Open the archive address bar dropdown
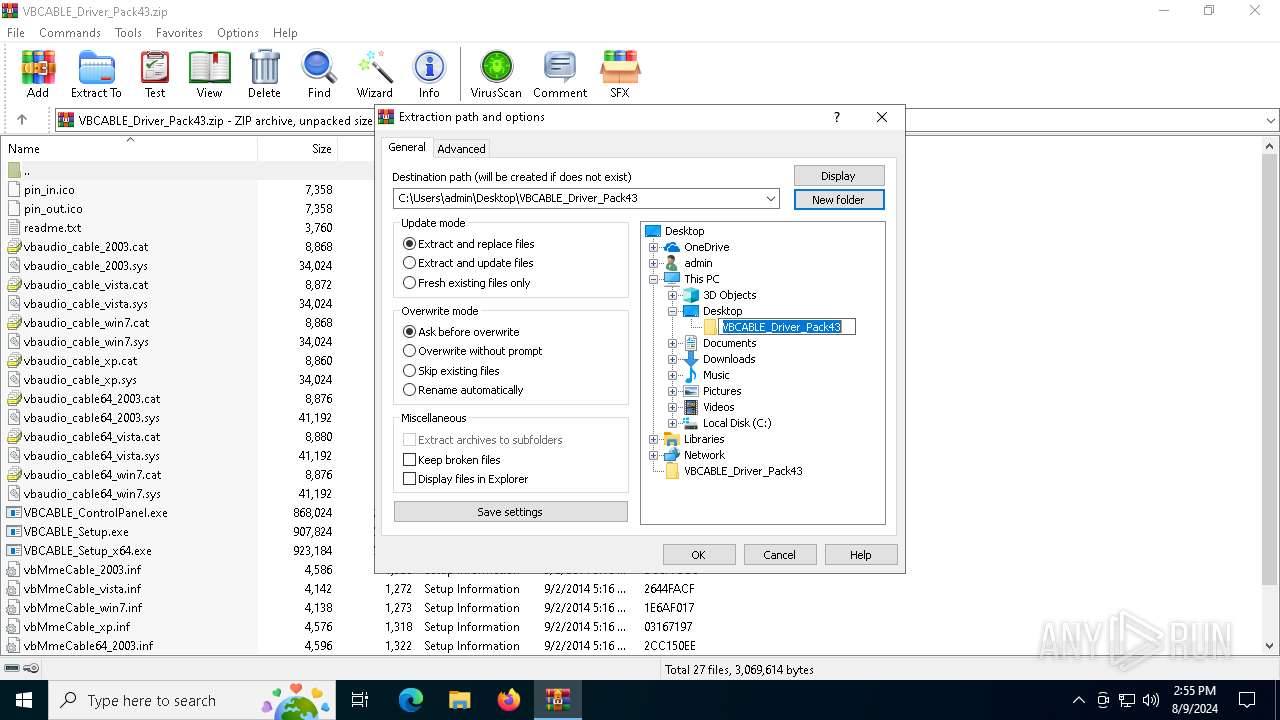 1271,120
